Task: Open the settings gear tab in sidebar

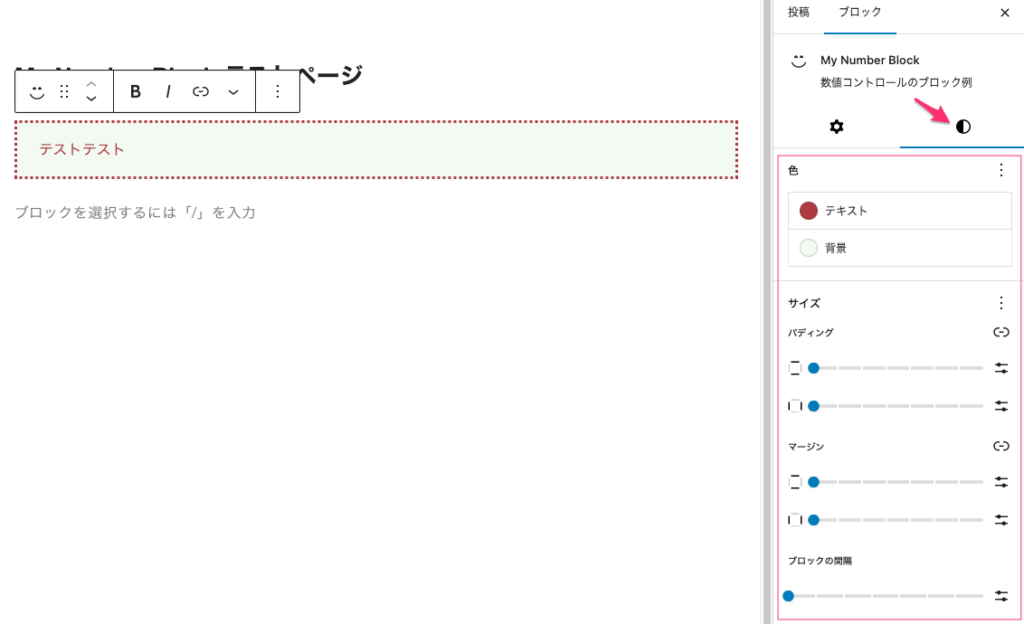Action: point(837,127)
